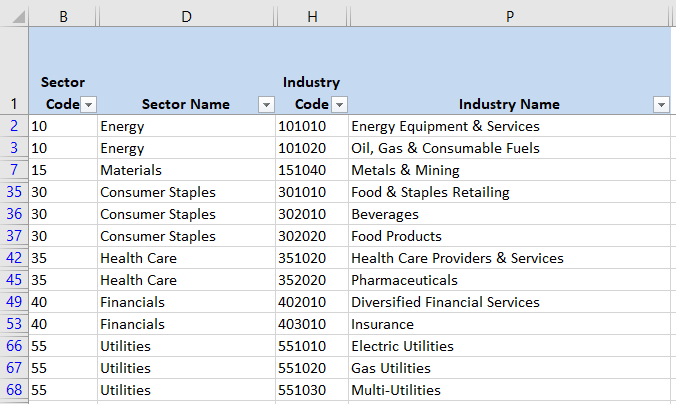Click the Industry Name header cell
The height and width of the screenshot is (404, 676).
pos(510,71)
